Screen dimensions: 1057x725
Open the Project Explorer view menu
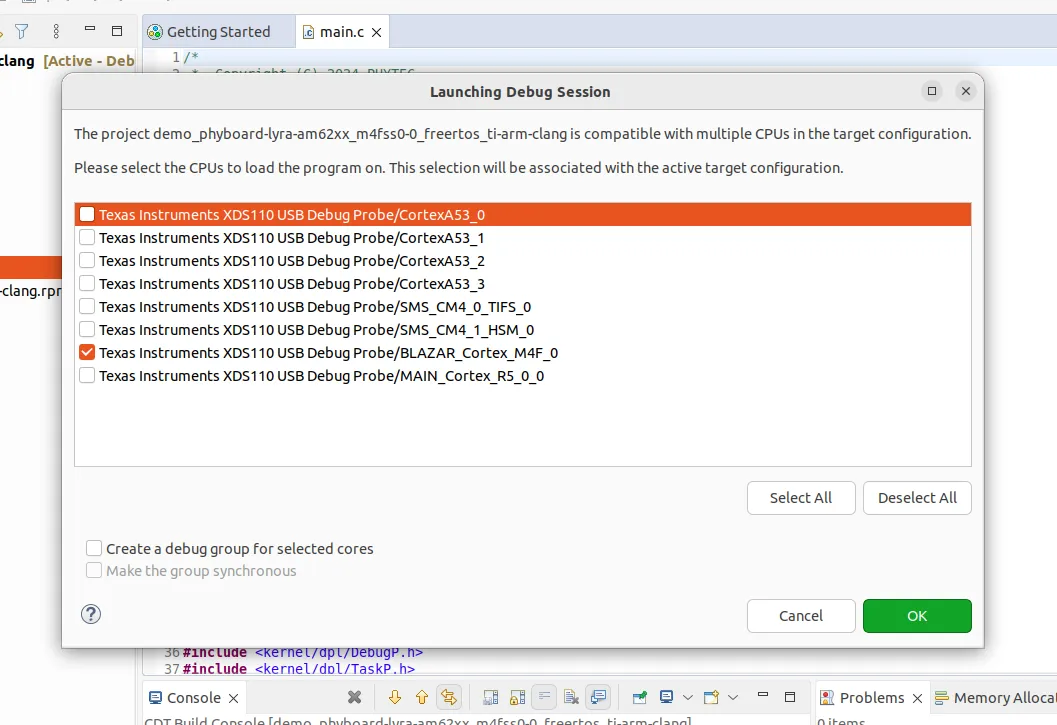[56, 32]
